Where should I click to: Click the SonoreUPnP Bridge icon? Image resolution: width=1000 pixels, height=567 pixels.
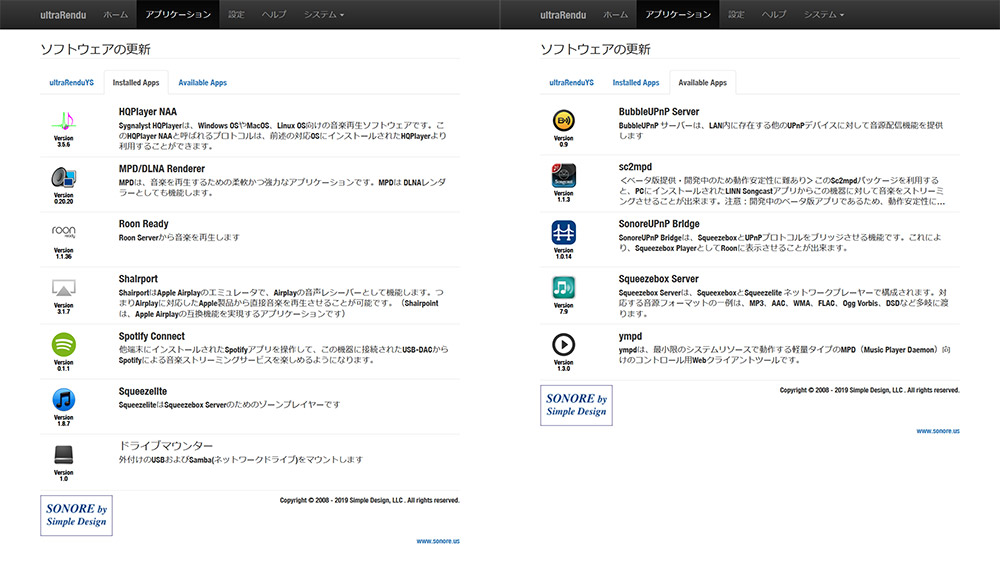point(563,232)
